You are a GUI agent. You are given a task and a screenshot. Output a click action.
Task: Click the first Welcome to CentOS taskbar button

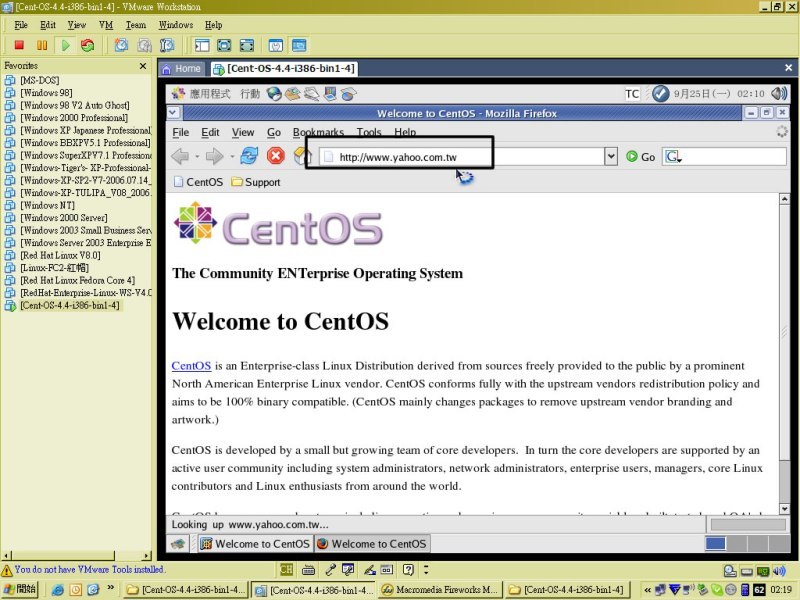[255, 544]
